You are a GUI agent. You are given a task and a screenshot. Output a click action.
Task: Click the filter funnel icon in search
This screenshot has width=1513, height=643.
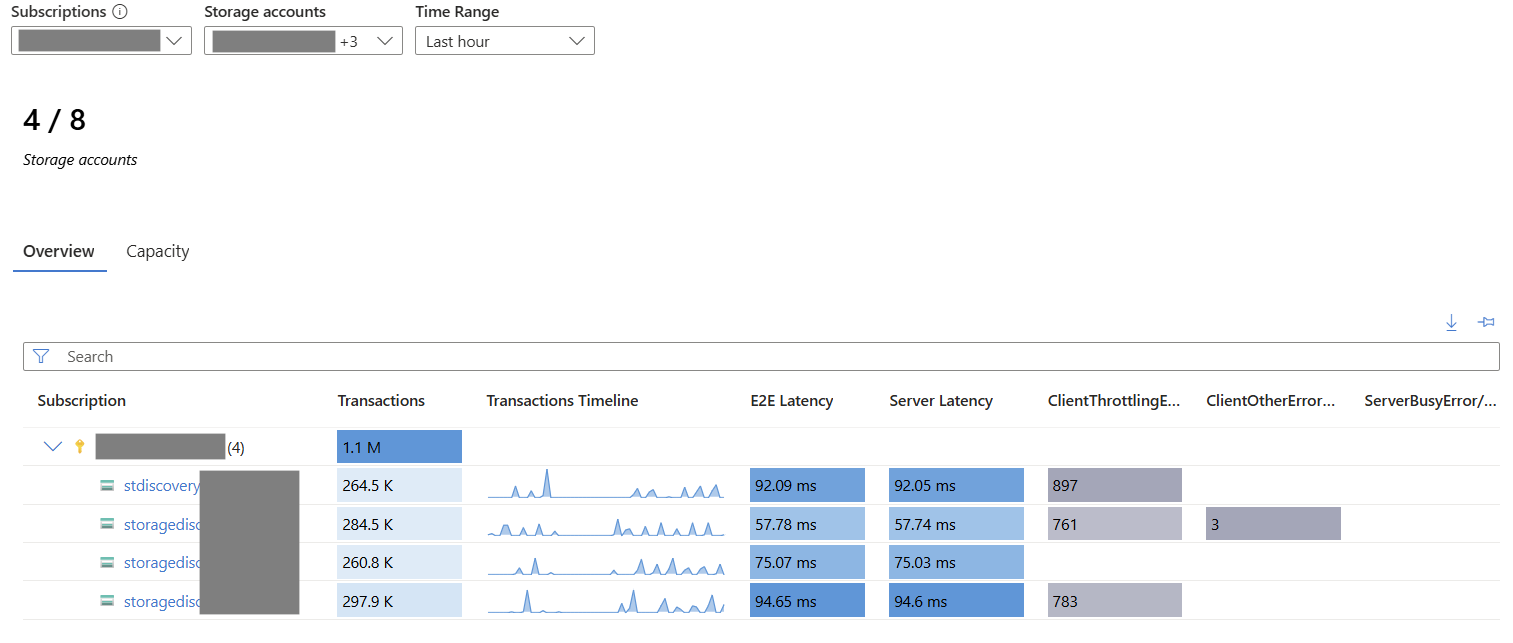pos(41,357)
